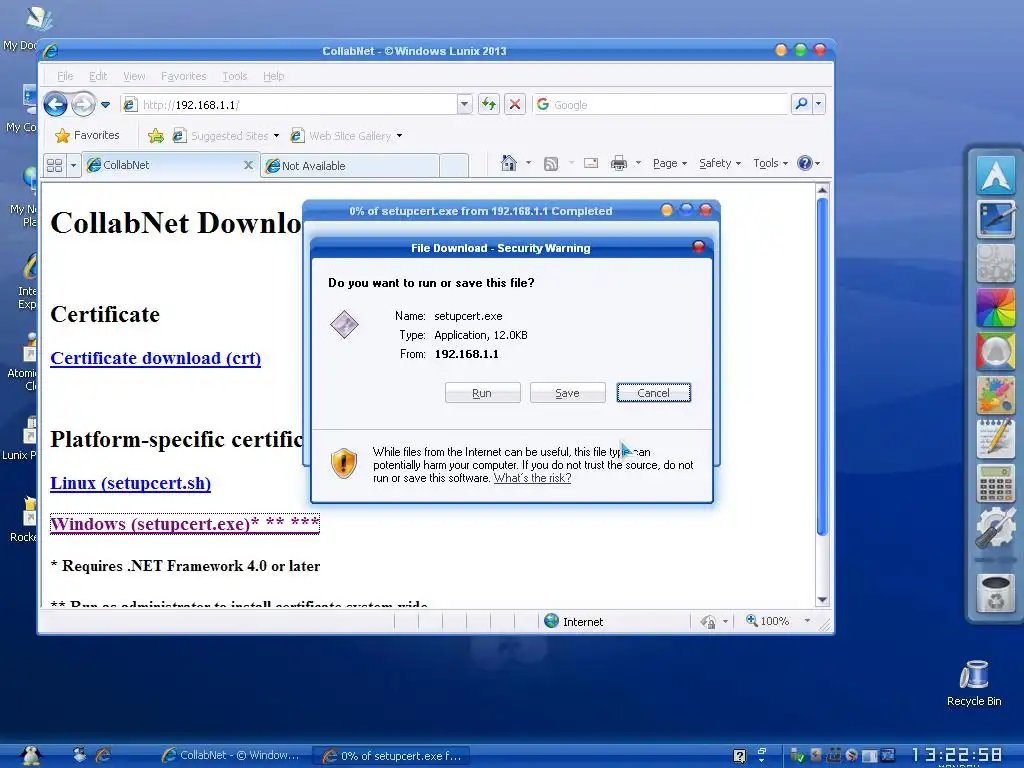
Task: Click the taskbar clock showing 13:22:58
Action: coord(956,756)
